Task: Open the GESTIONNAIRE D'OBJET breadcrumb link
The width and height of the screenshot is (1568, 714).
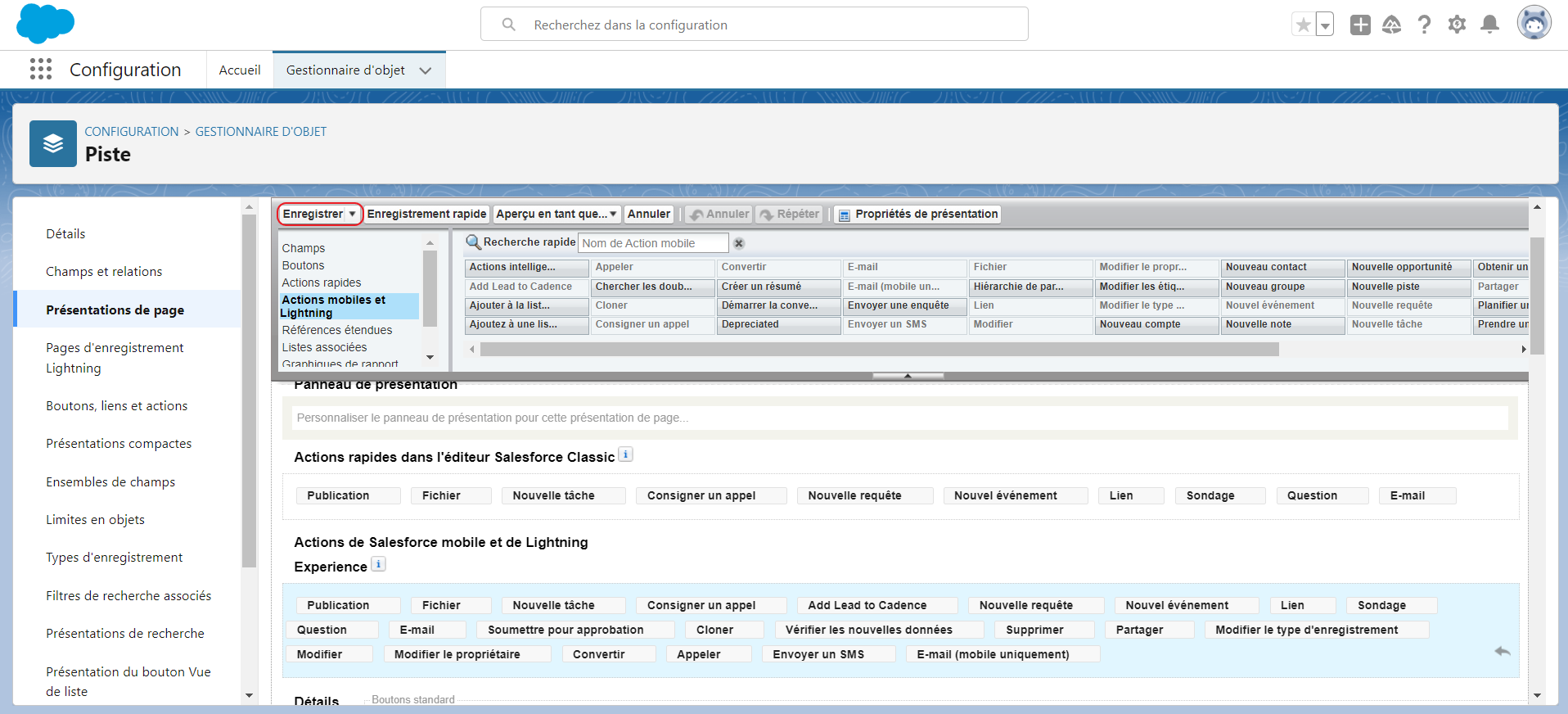Action: (x=261, y=132)
